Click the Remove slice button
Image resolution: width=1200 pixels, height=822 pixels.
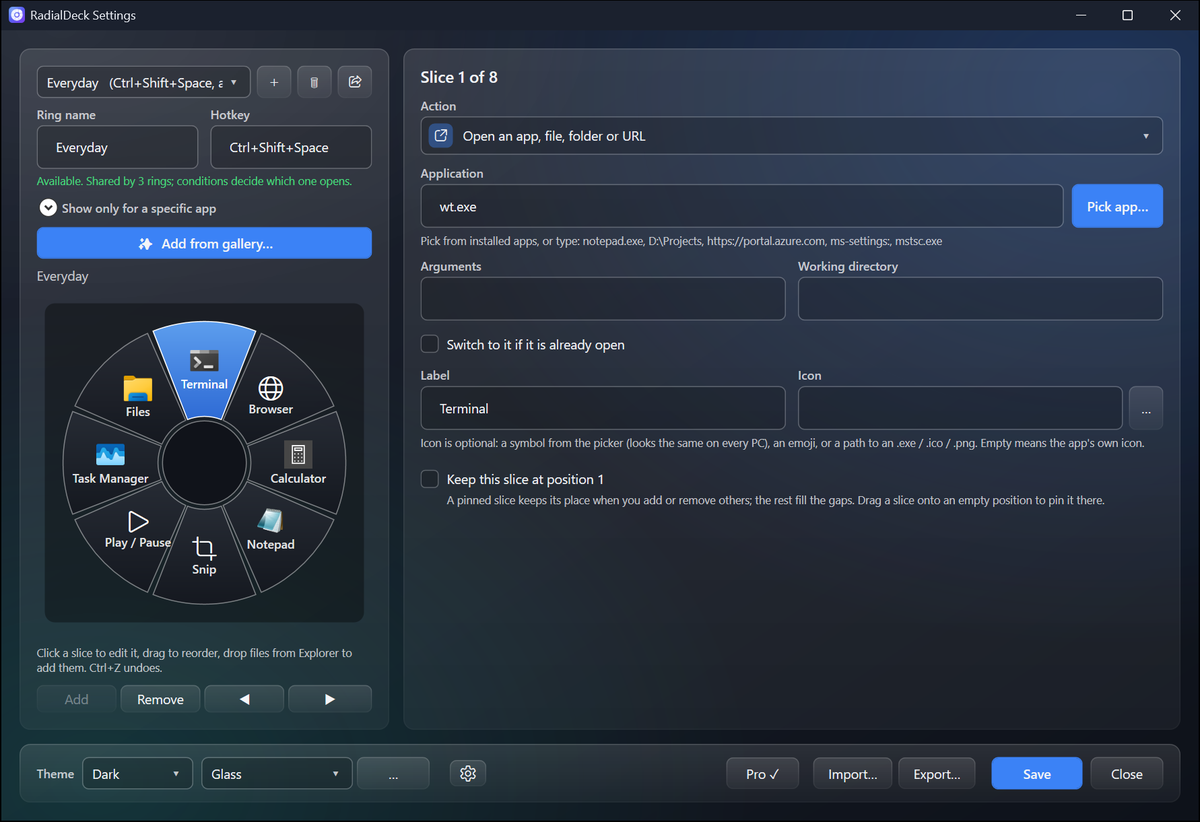pyautogui.click(x=160, y=700)
